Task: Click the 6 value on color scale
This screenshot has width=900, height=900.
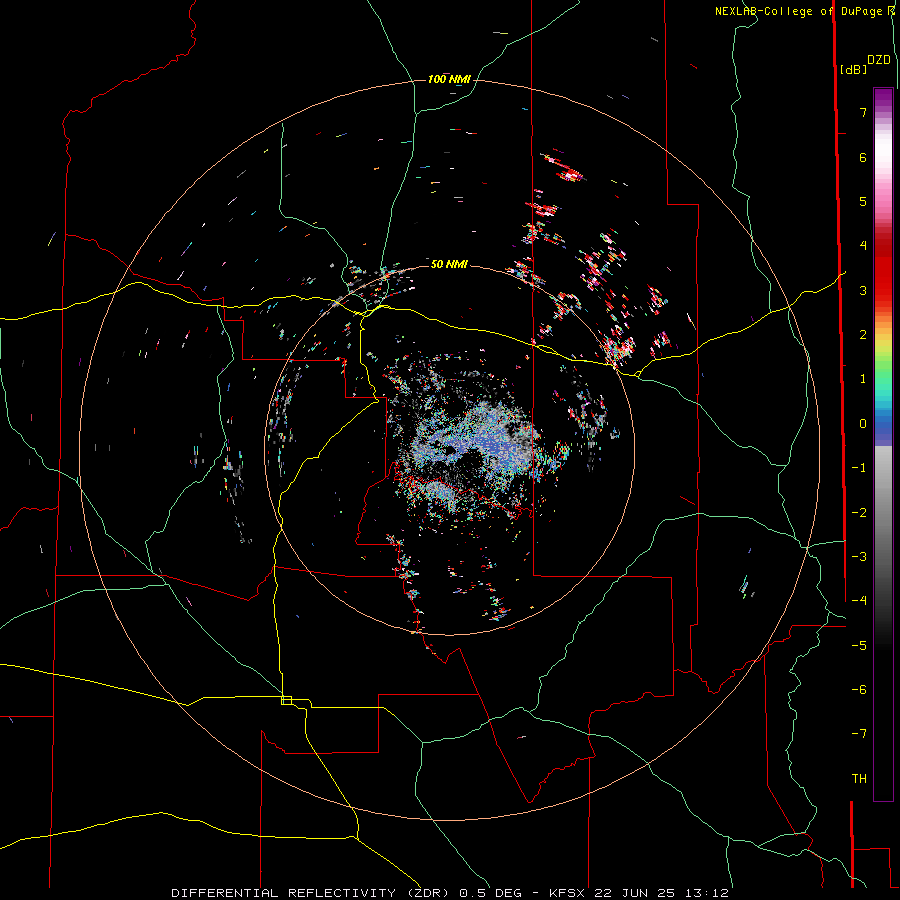Action: coord(863,157)
